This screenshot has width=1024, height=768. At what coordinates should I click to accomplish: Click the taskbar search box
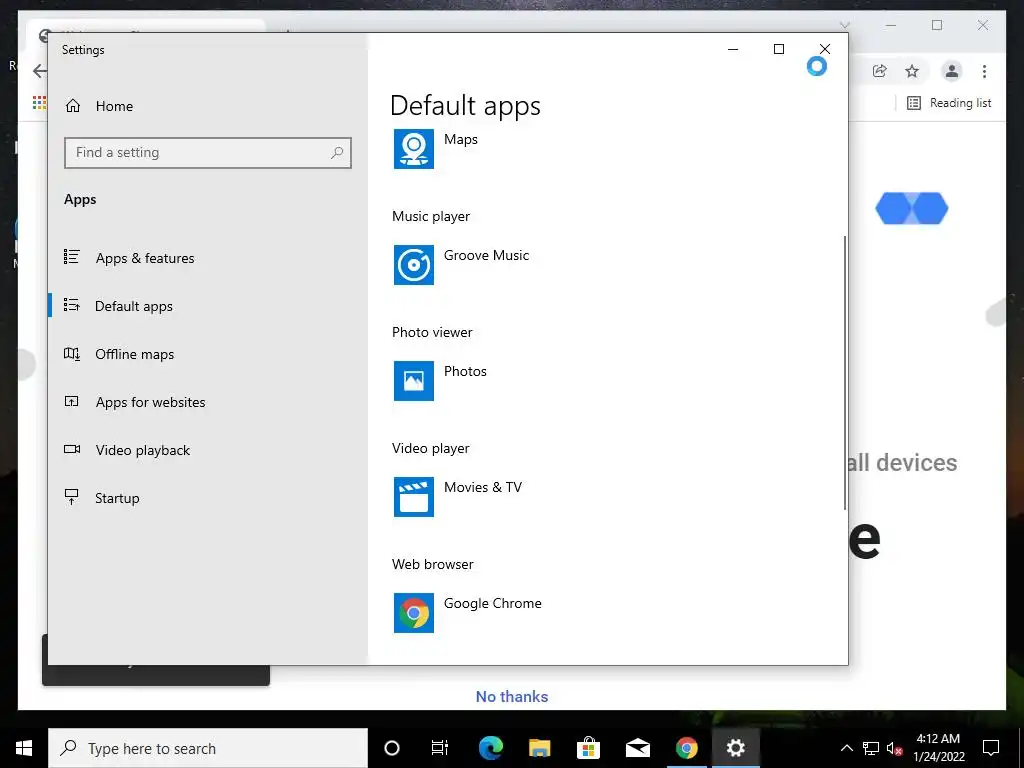point(208,748)
